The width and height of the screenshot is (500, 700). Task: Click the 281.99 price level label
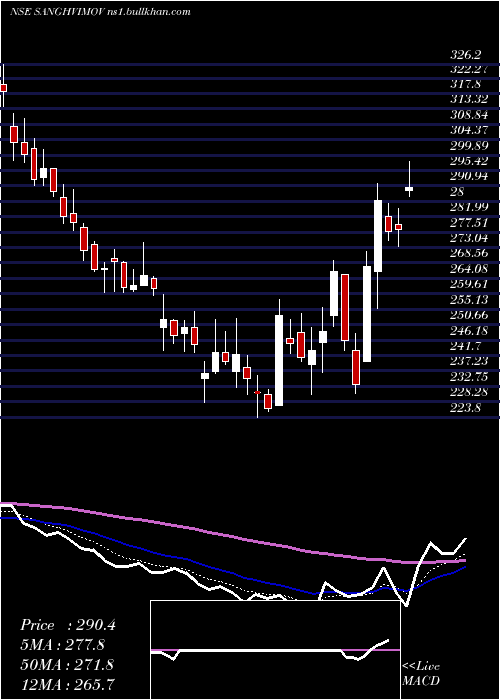coord(469,207)
